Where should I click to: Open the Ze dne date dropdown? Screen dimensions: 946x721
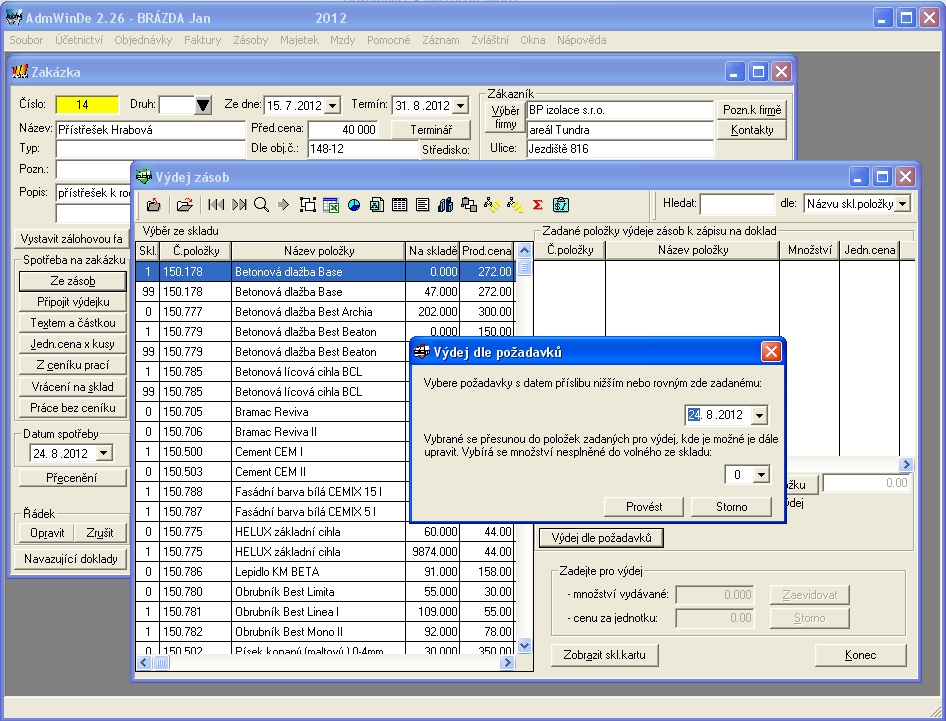pos(332,106)
